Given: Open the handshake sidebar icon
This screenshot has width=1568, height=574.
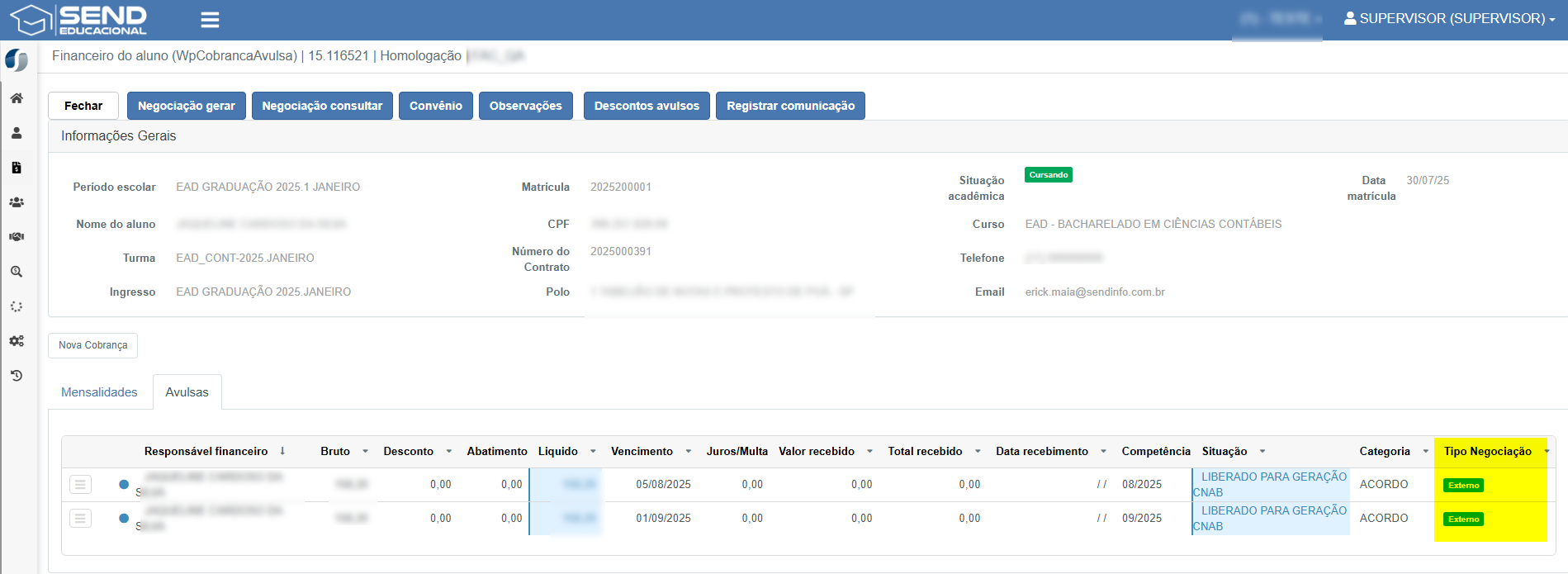Looking at the screenshot, I should click(17, 237).
